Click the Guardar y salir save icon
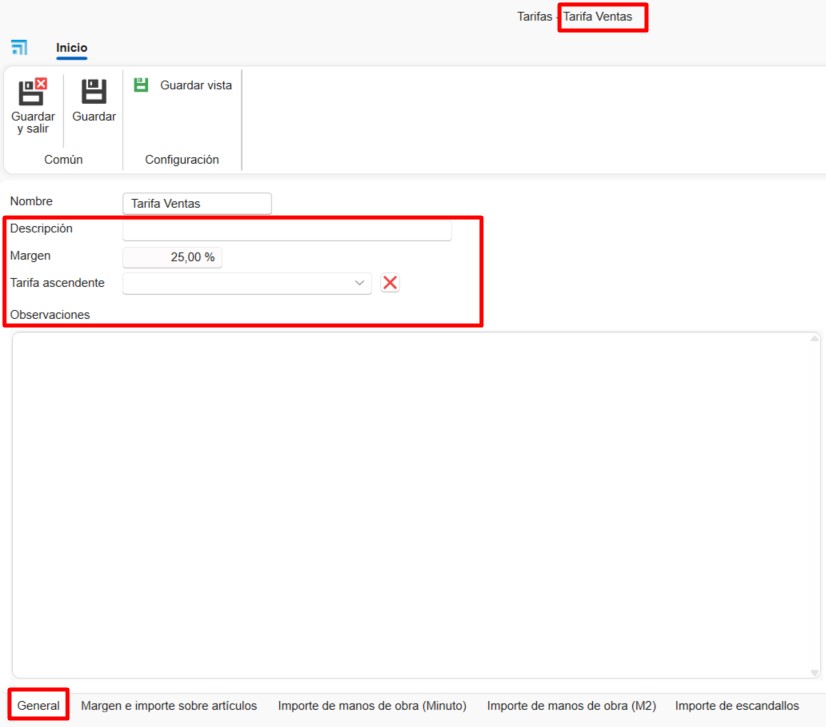The height and width of the screenshot is (727, 826). [33, 92]
